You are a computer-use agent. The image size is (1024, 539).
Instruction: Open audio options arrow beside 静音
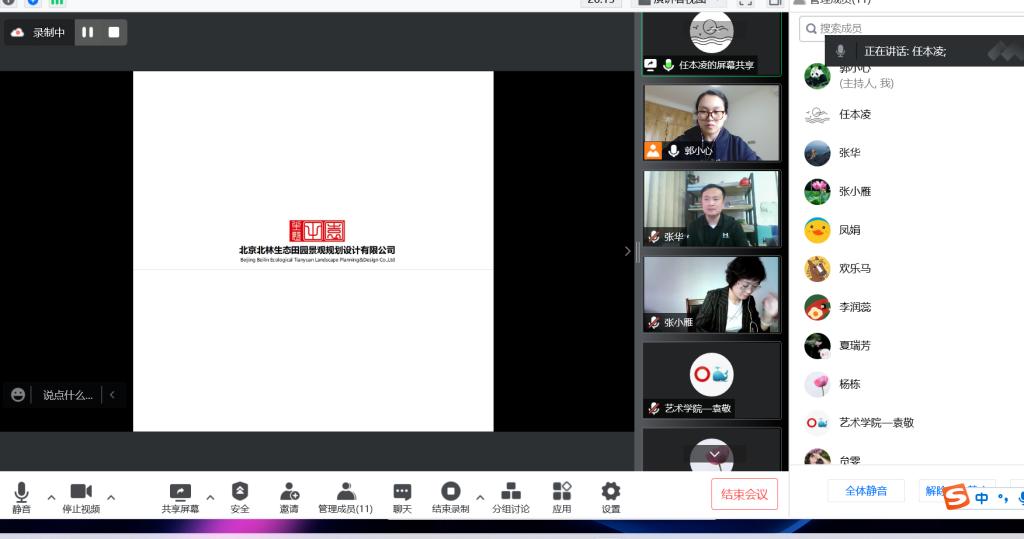click(x=51, y=497)
